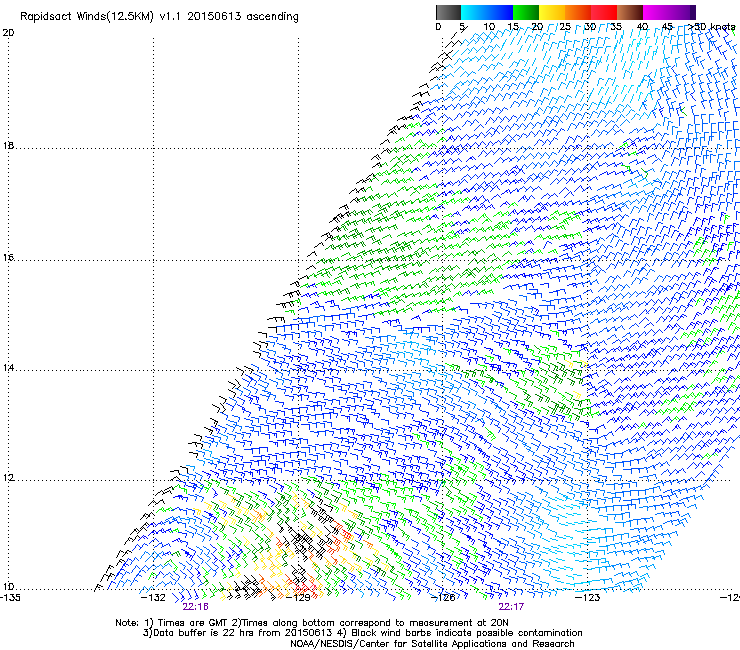Click the latitude label 10

8,587
